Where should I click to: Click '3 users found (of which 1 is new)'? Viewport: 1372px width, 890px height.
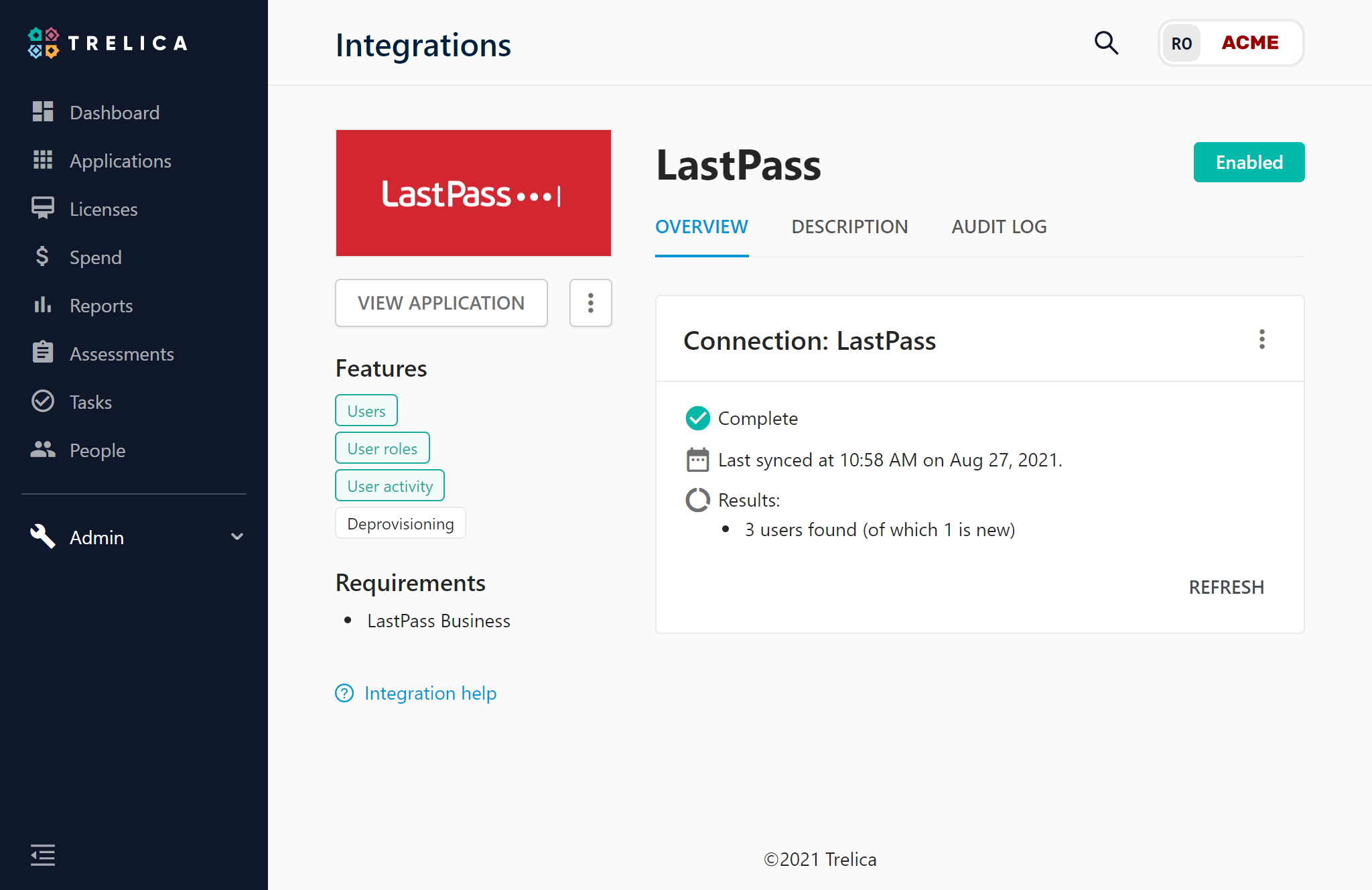[880, 530]
